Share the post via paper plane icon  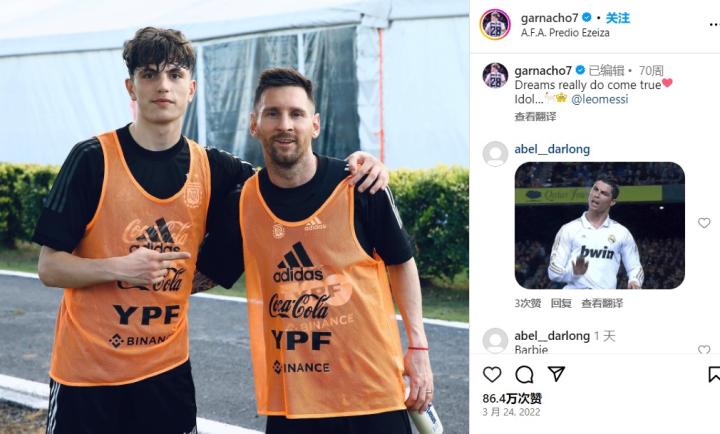(556, 374)
